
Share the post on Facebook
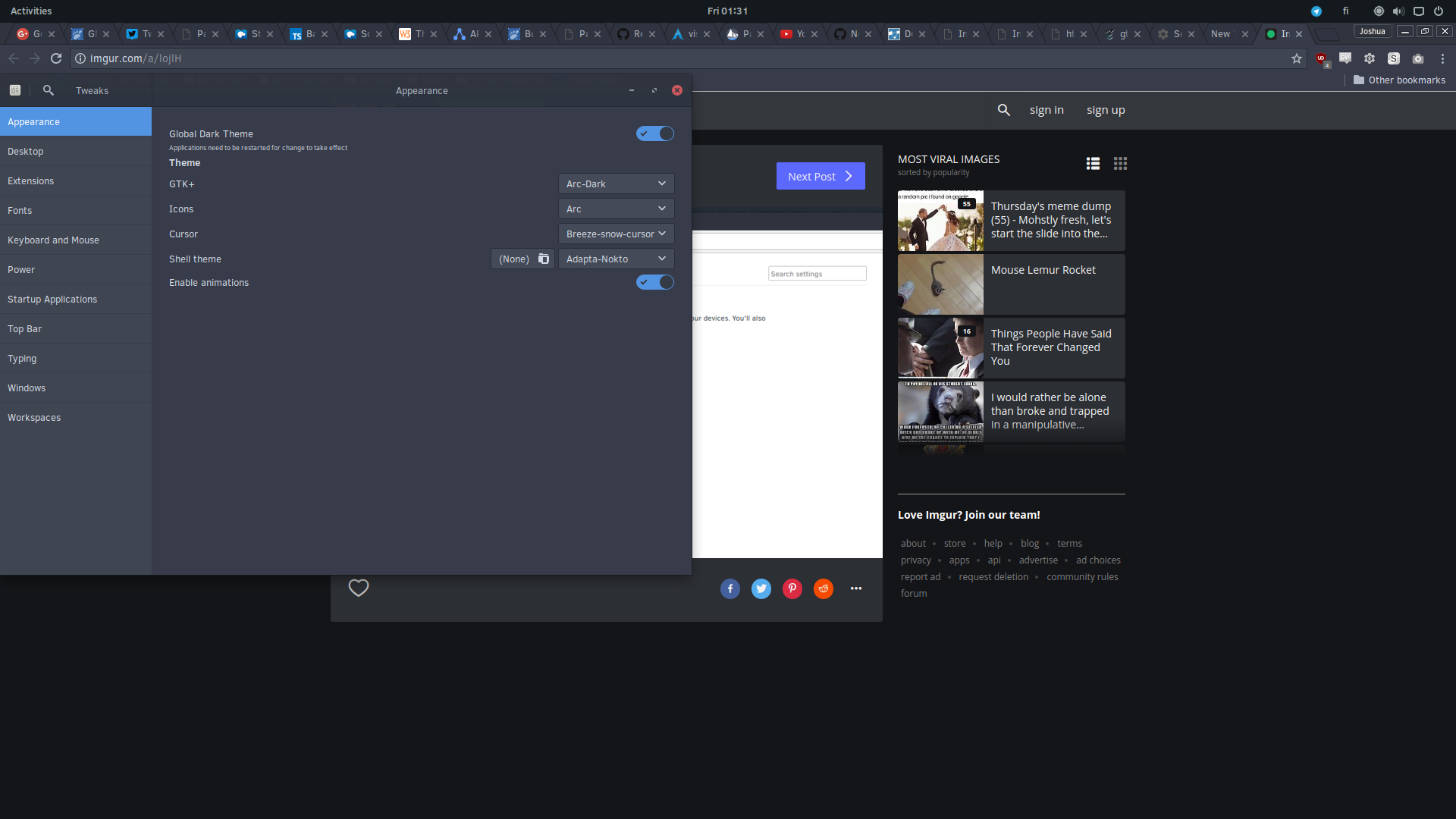click(x=730, y=588)
